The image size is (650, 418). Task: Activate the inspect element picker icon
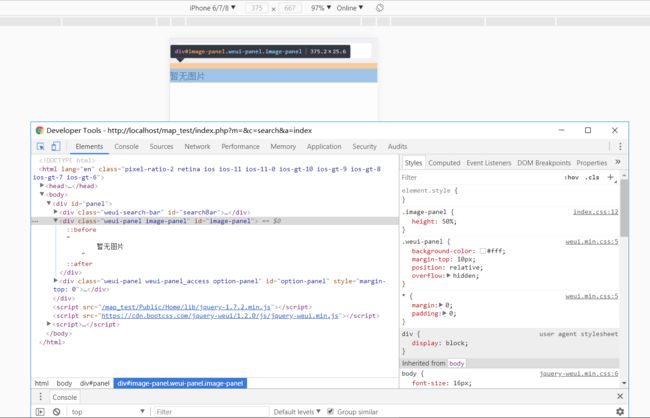click(41, 146)
